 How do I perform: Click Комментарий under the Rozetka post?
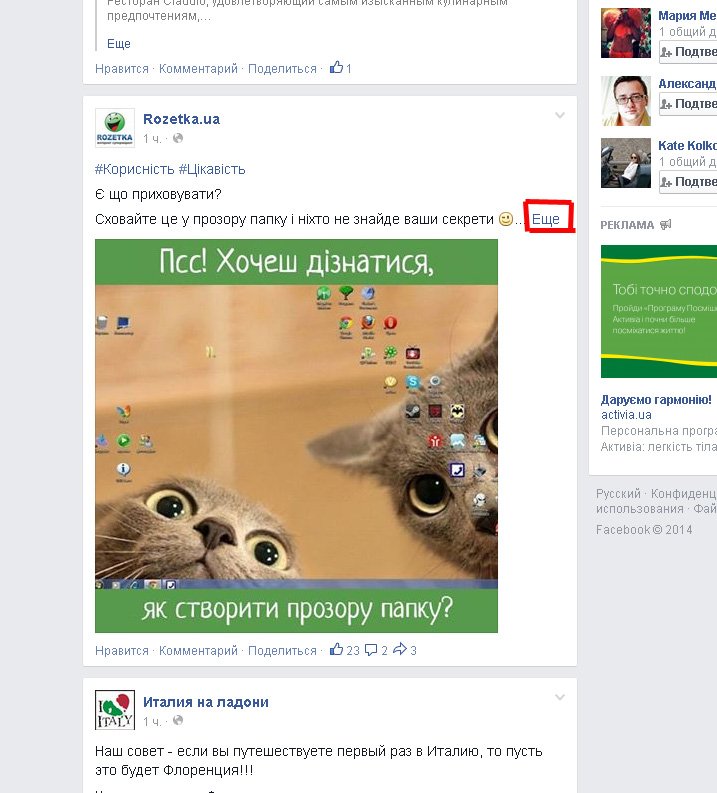click(x=198, y=650)
